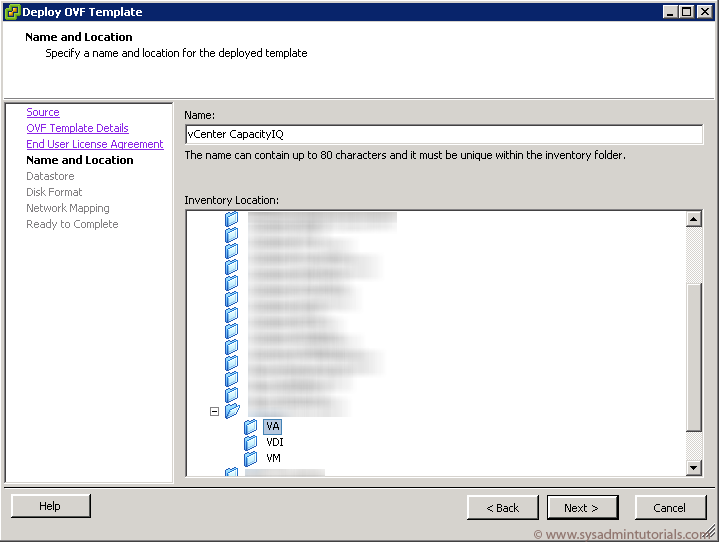Click the Help button
Viewport: 719px width, 542px height.
pos(50,506)
